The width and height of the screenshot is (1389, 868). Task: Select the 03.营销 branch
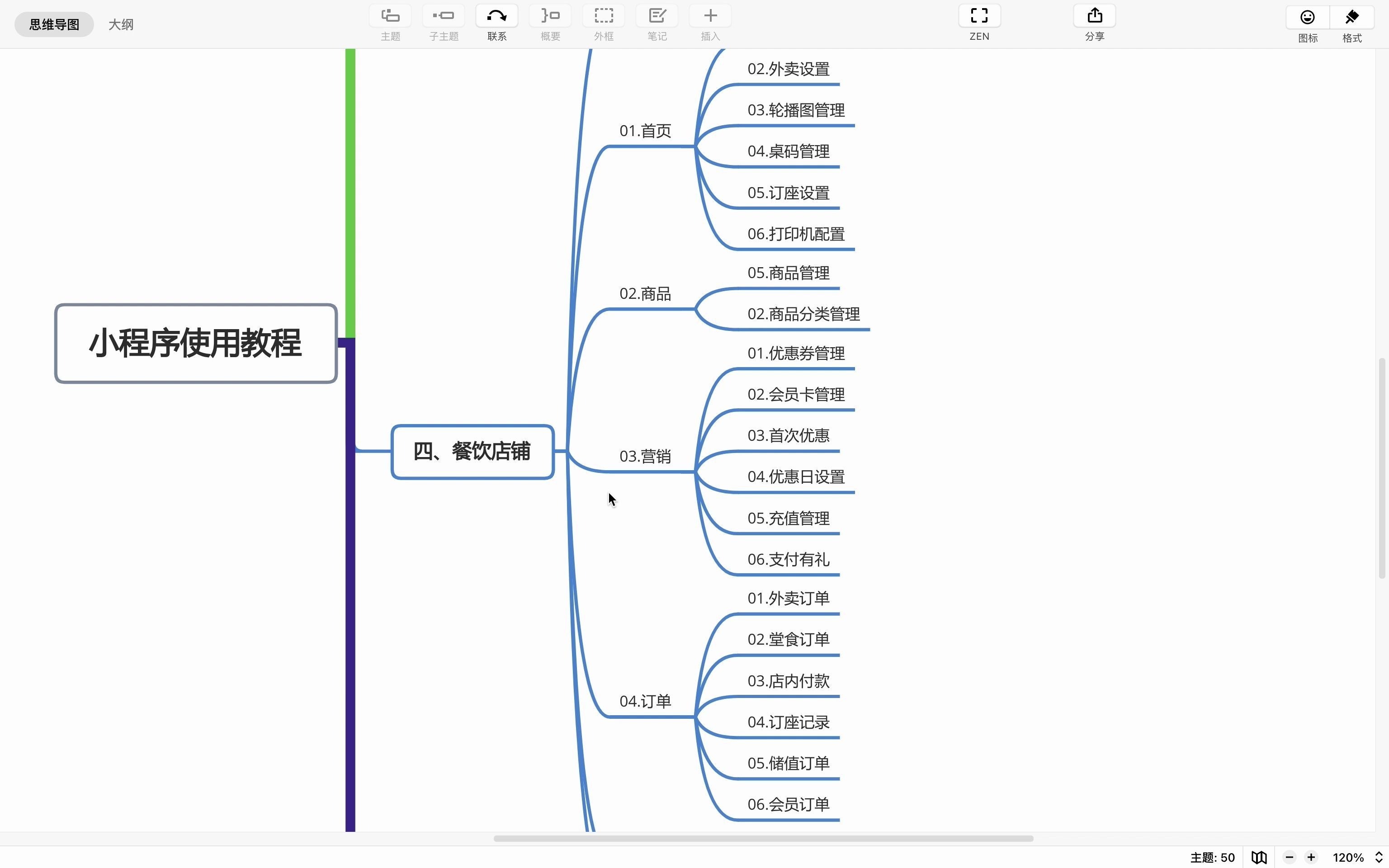pyautogui.click(x=645, y=457)
